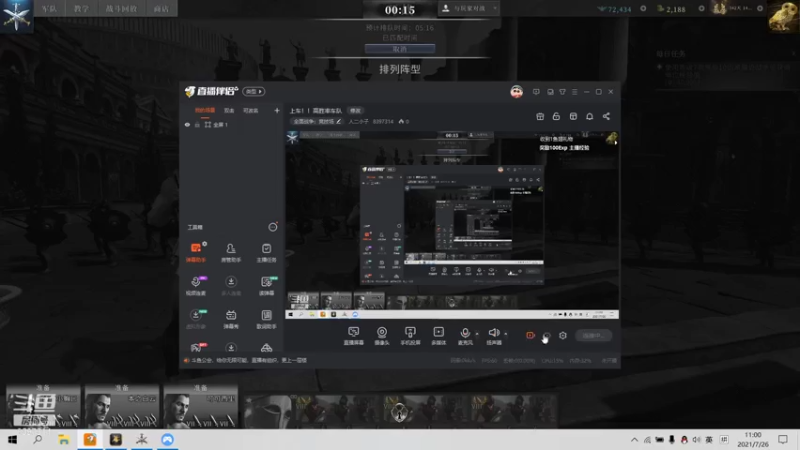
Task: Open the 房管助手 room manager tool
Action: point(231,252)
